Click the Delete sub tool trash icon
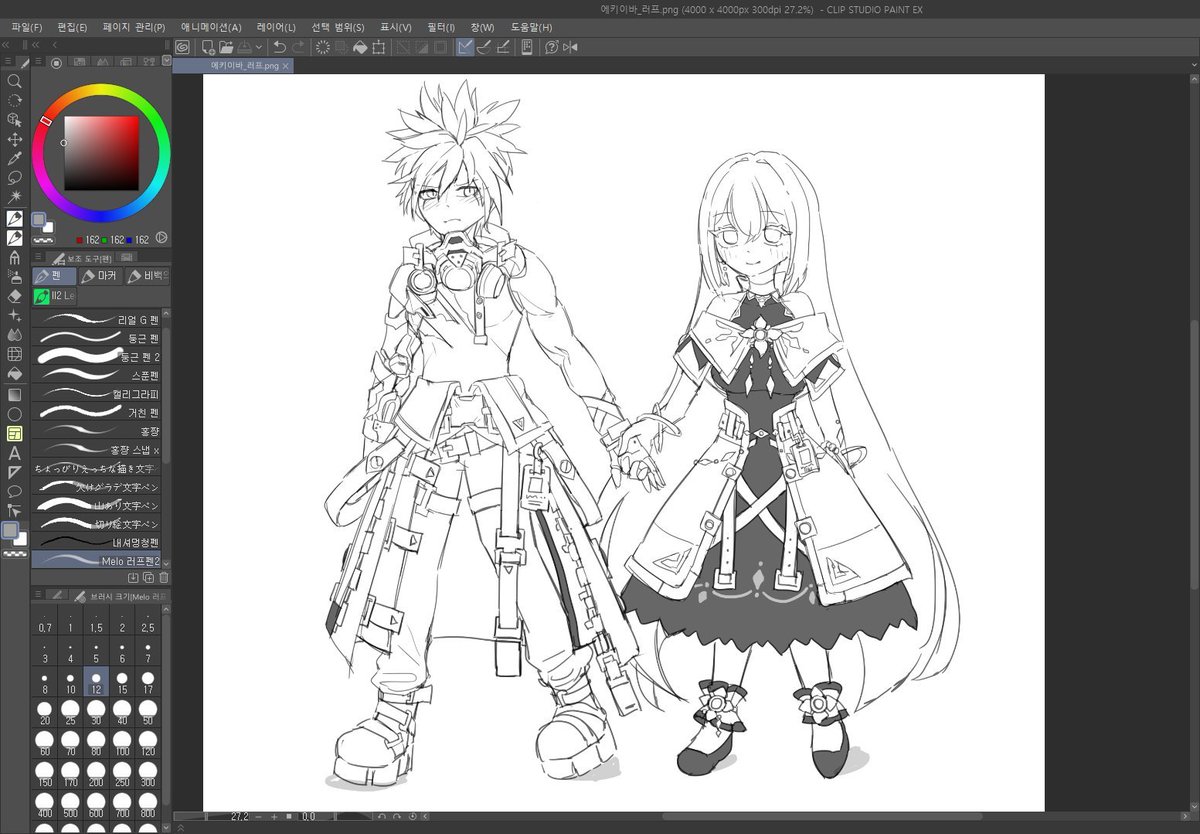Screen dimensions: 1200x834 (164, 578)
